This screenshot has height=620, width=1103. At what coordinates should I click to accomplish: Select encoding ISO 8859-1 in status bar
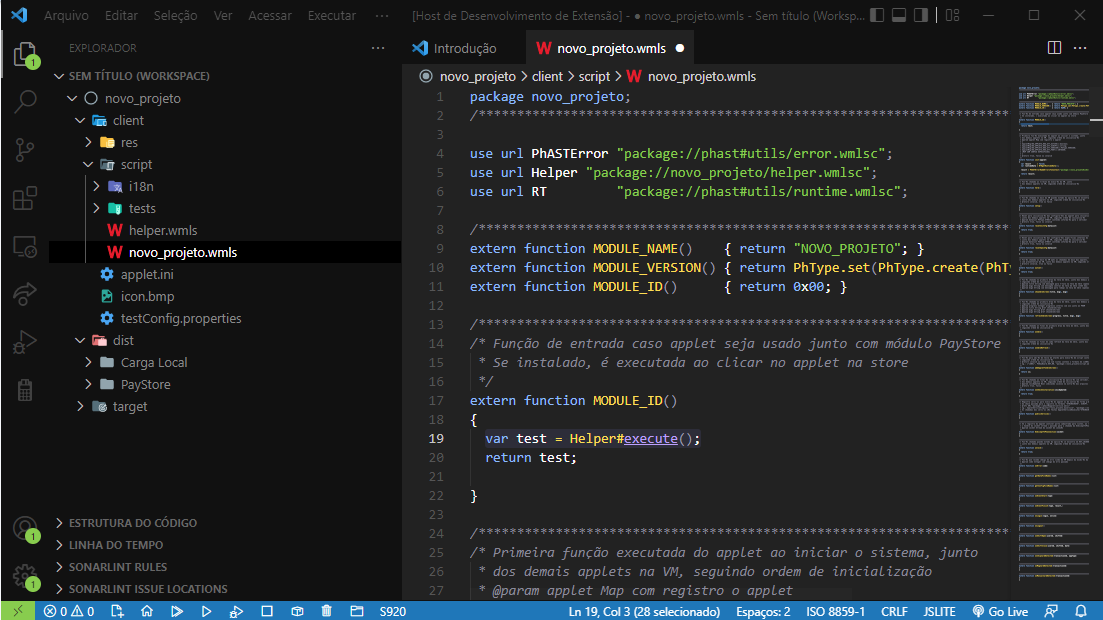tap(835, 609)
